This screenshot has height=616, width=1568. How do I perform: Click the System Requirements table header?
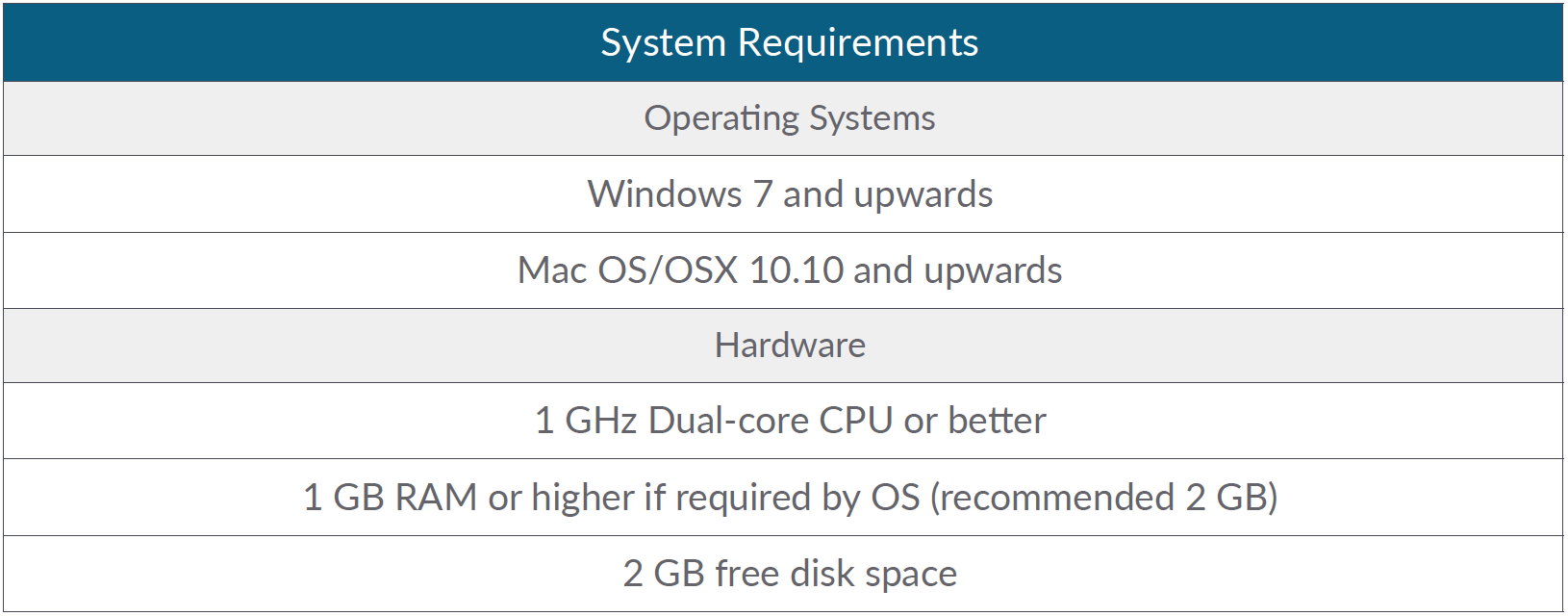tap(789, 43)
